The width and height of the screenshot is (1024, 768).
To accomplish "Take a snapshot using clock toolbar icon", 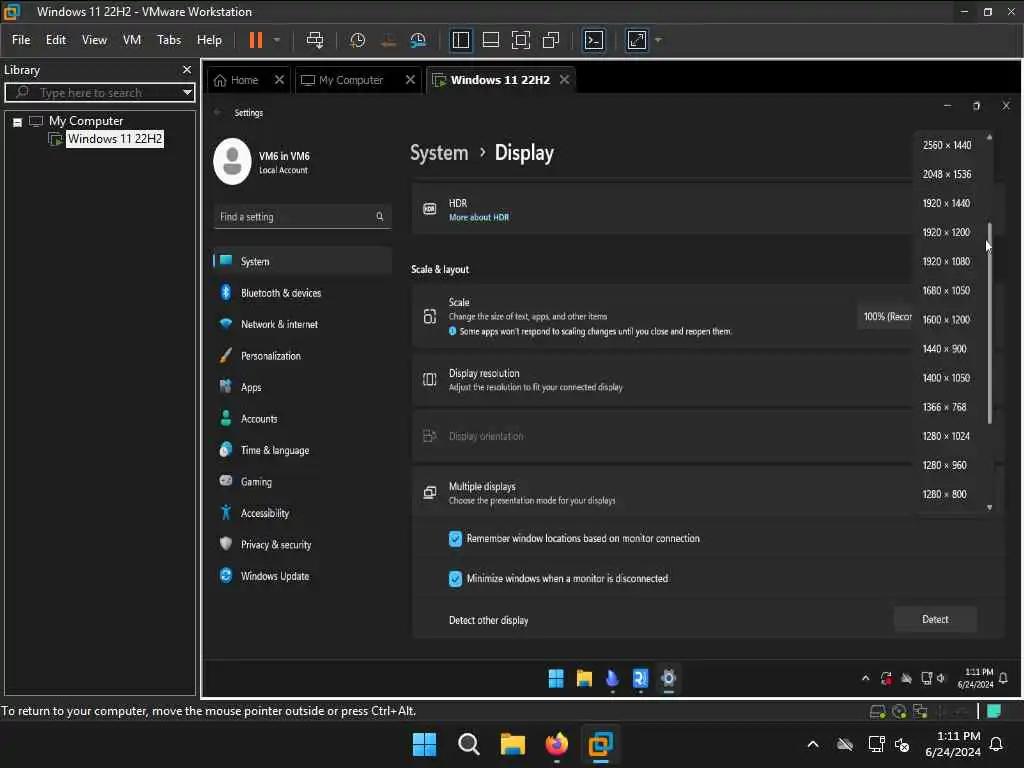I will pos(357,40).
